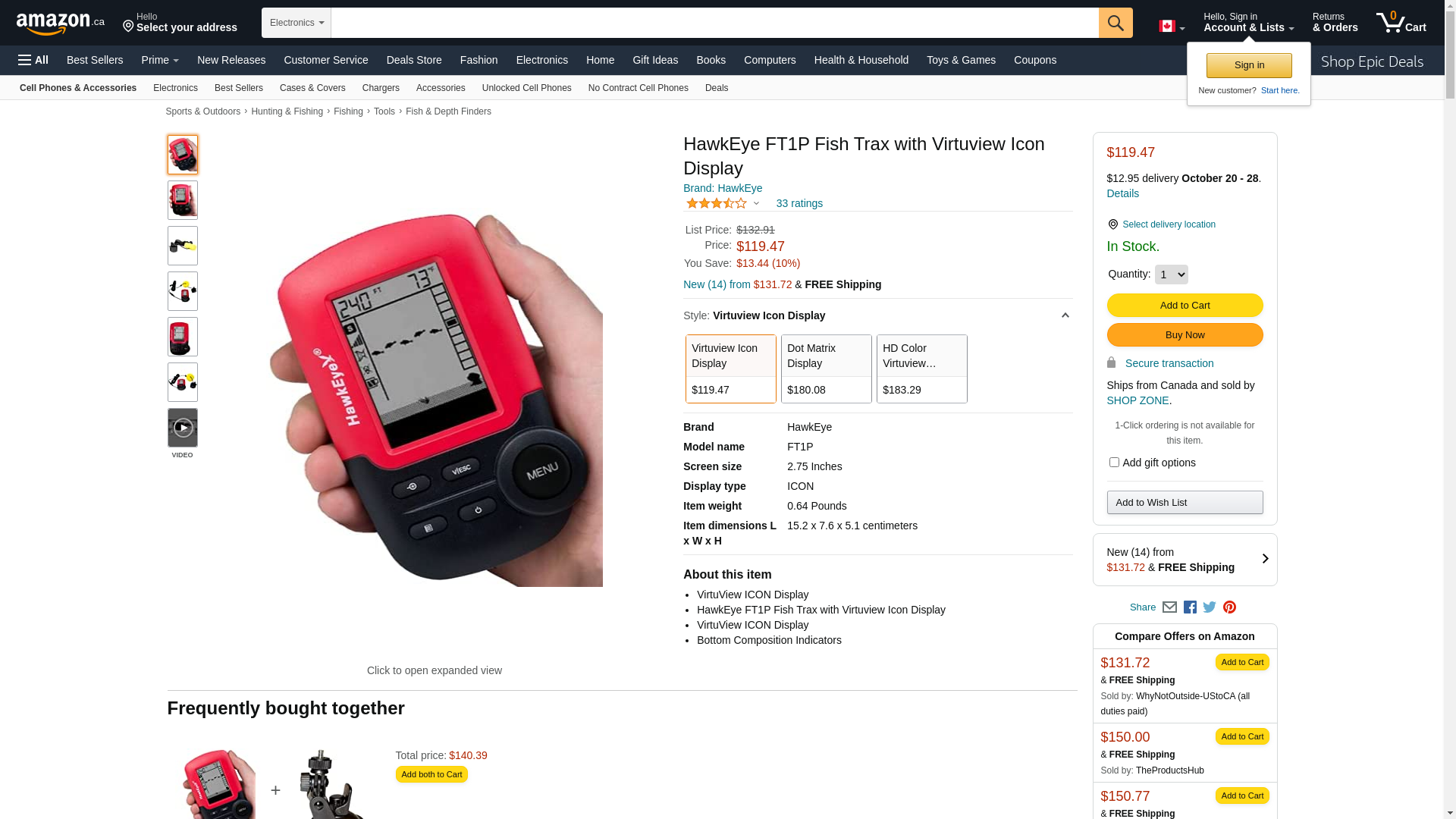Share via Pinterest icon
The image size is (1456, 819).
tap(1229, 607)
